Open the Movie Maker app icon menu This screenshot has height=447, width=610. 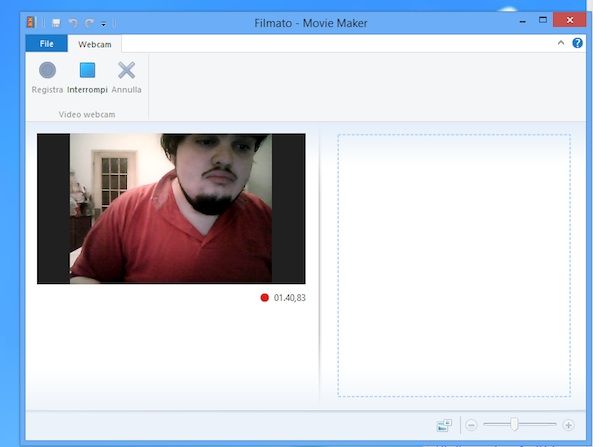(32, 22)
